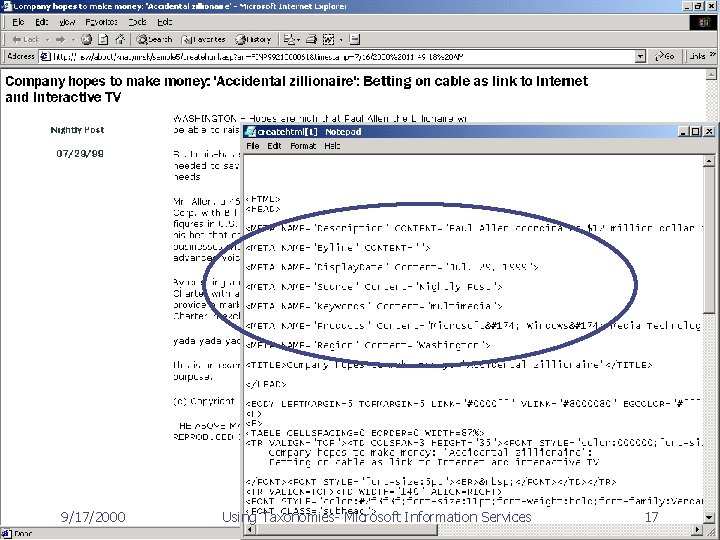Open the Forward button history dropdown arrow

73,39
